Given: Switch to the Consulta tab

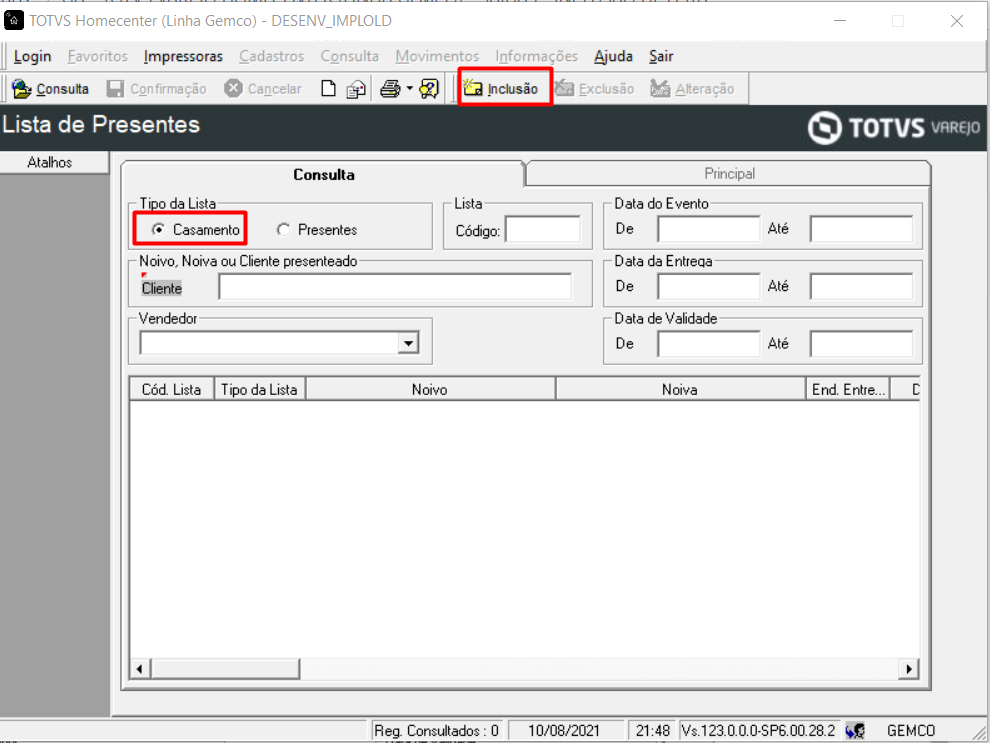Looking at the screenshot, I should pyautogui.click(x=323, y=174).
